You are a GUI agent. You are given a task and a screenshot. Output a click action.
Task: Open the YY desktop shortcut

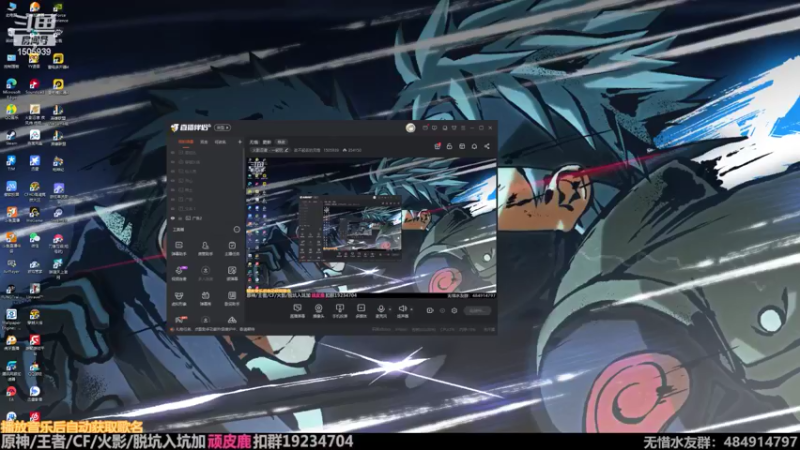(34, 61)
